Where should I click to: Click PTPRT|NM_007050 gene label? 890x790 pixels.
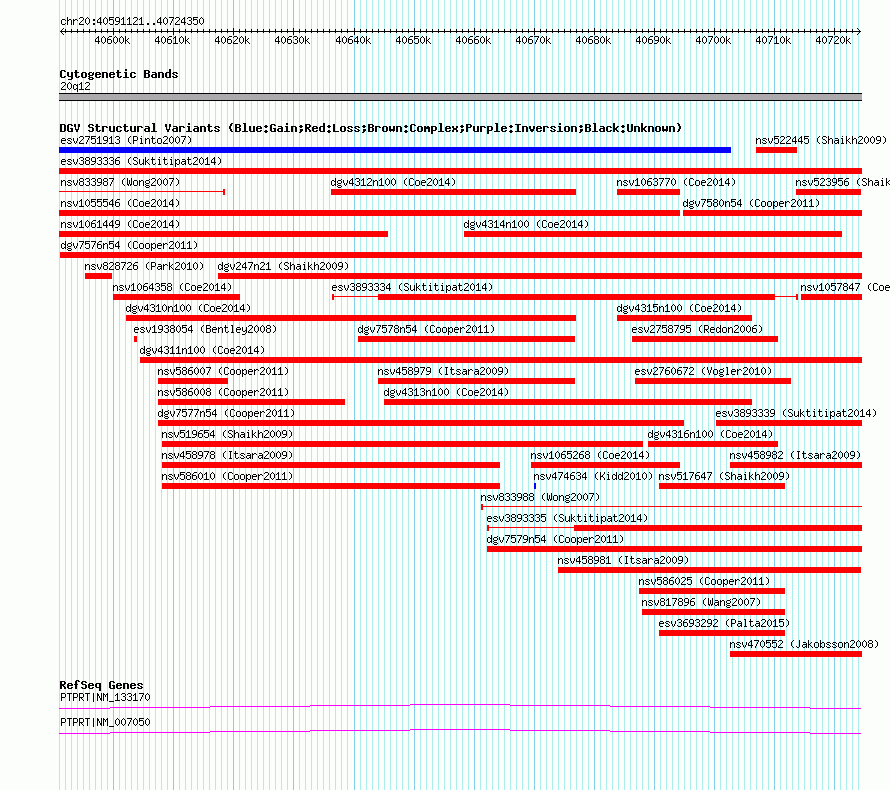105,722
